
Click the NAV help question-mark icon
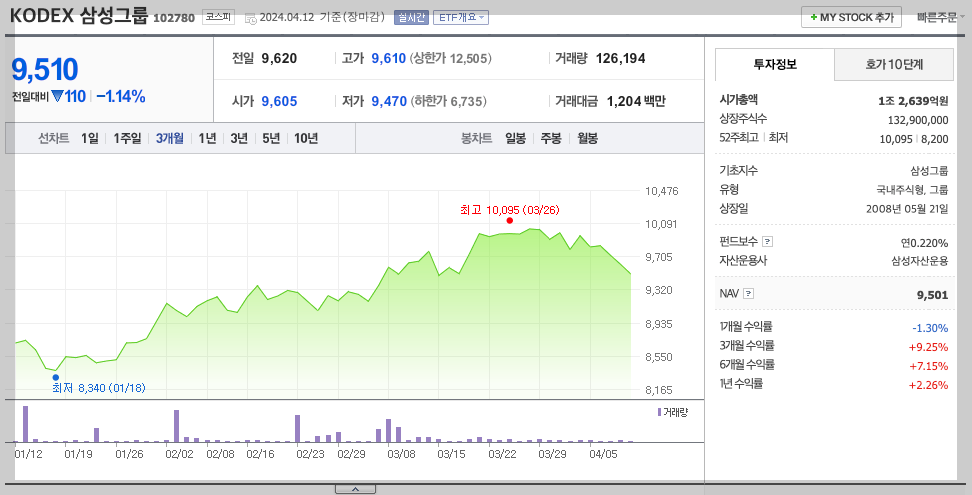[748, 294]
